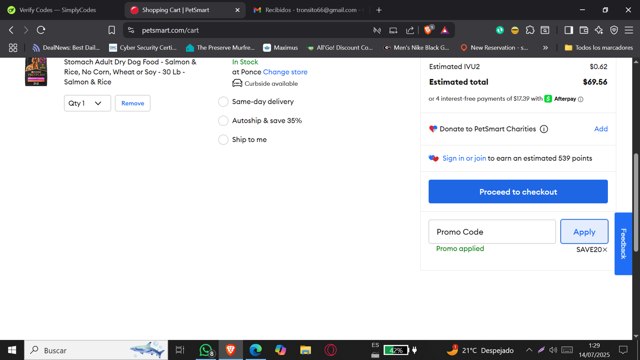Open Brave Shields lion icon
640x360 pixels.
coord(429,30)
